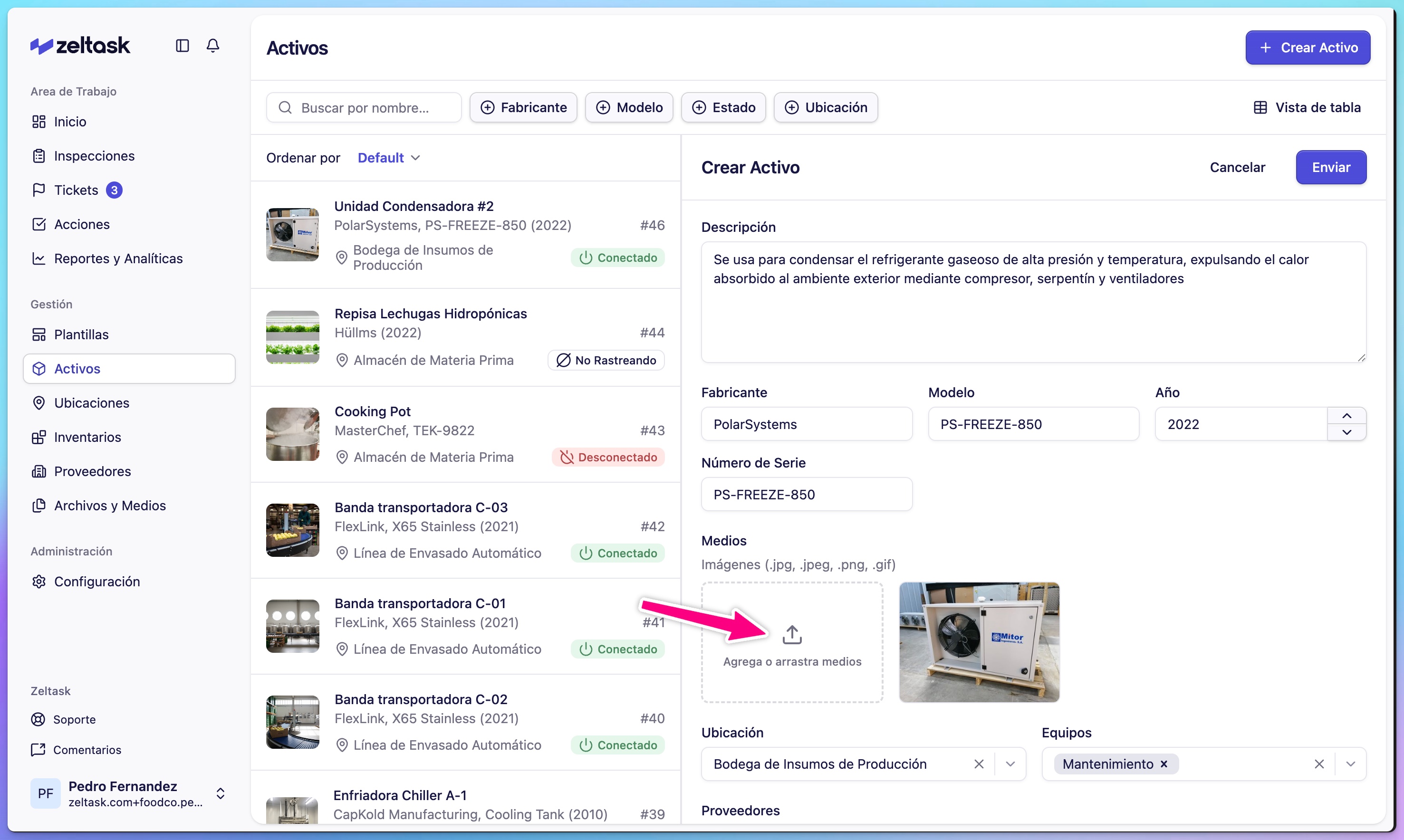Image resolution: width=1404 pixels, height=840 pixels.
Task: Open the Tickets section
Action: coord(76,190)
